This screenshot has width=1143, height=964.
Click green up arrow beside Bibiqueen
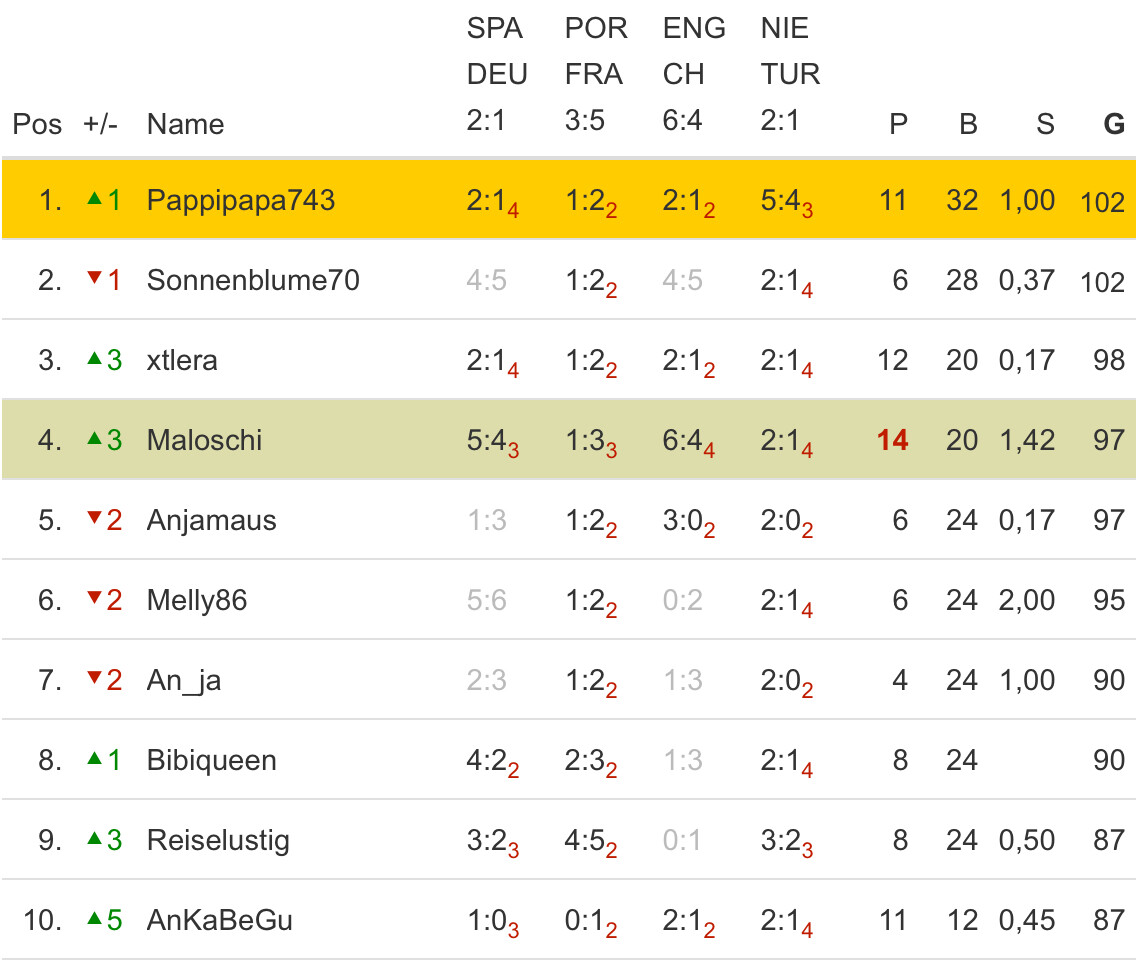95,759
